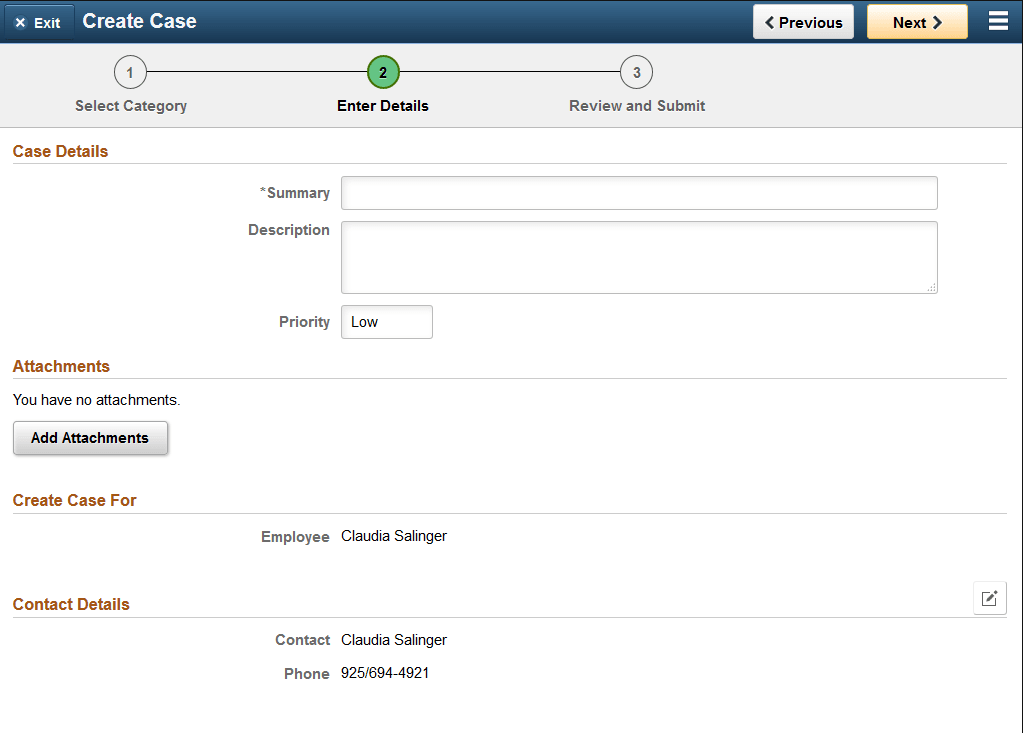
Task: Open the actions list hamburger icon
Action: click(998, 19)
